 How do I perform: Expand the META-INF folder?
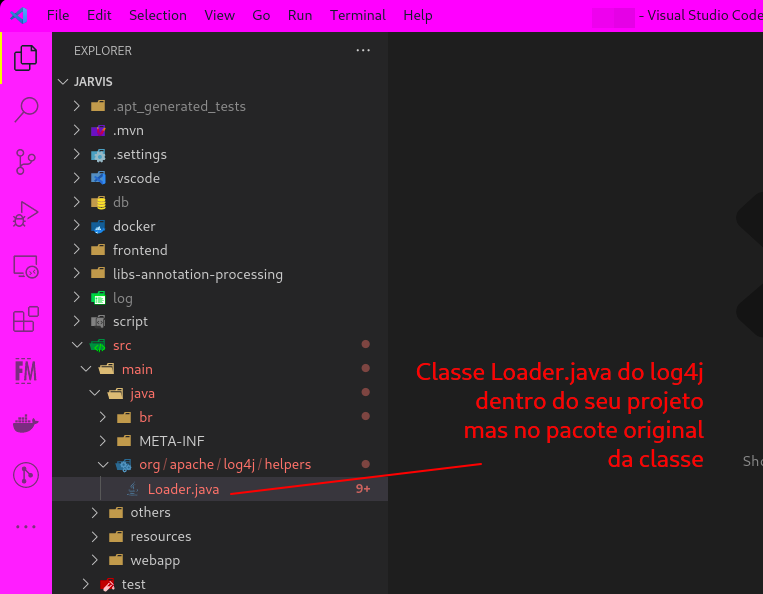click(x=103, y=441)
